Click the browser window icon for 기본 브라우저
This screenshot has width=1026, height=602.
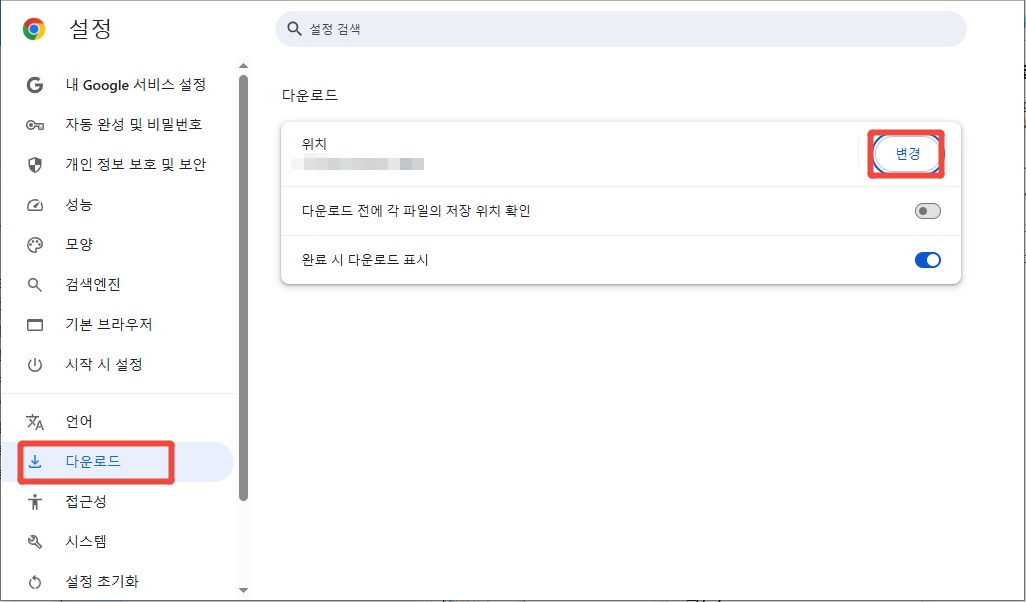pyautogui.click(x=35, y=325)
